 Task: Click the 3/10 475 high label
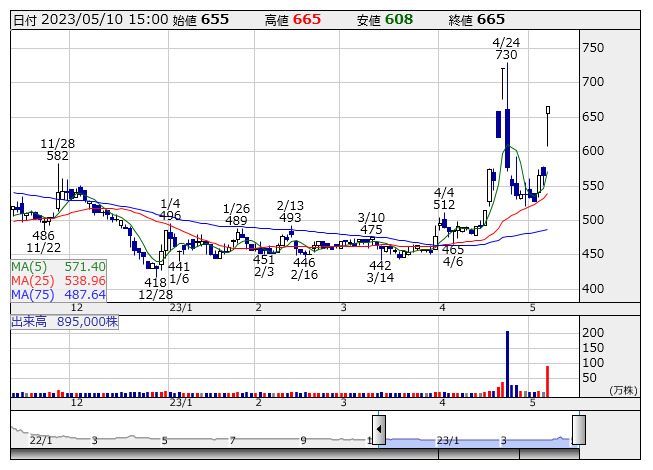tap(372, 223)
